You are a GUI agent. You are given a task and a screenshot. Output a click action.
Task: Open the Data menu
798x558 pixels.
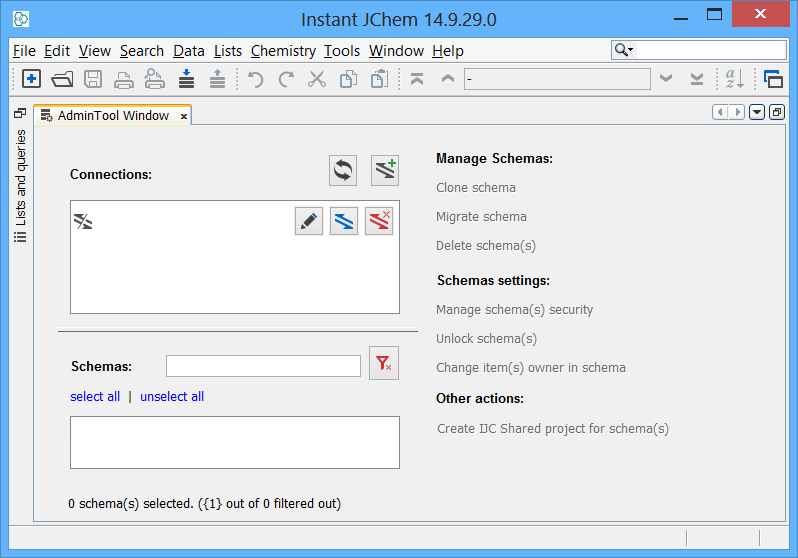[x=189, y=51]
